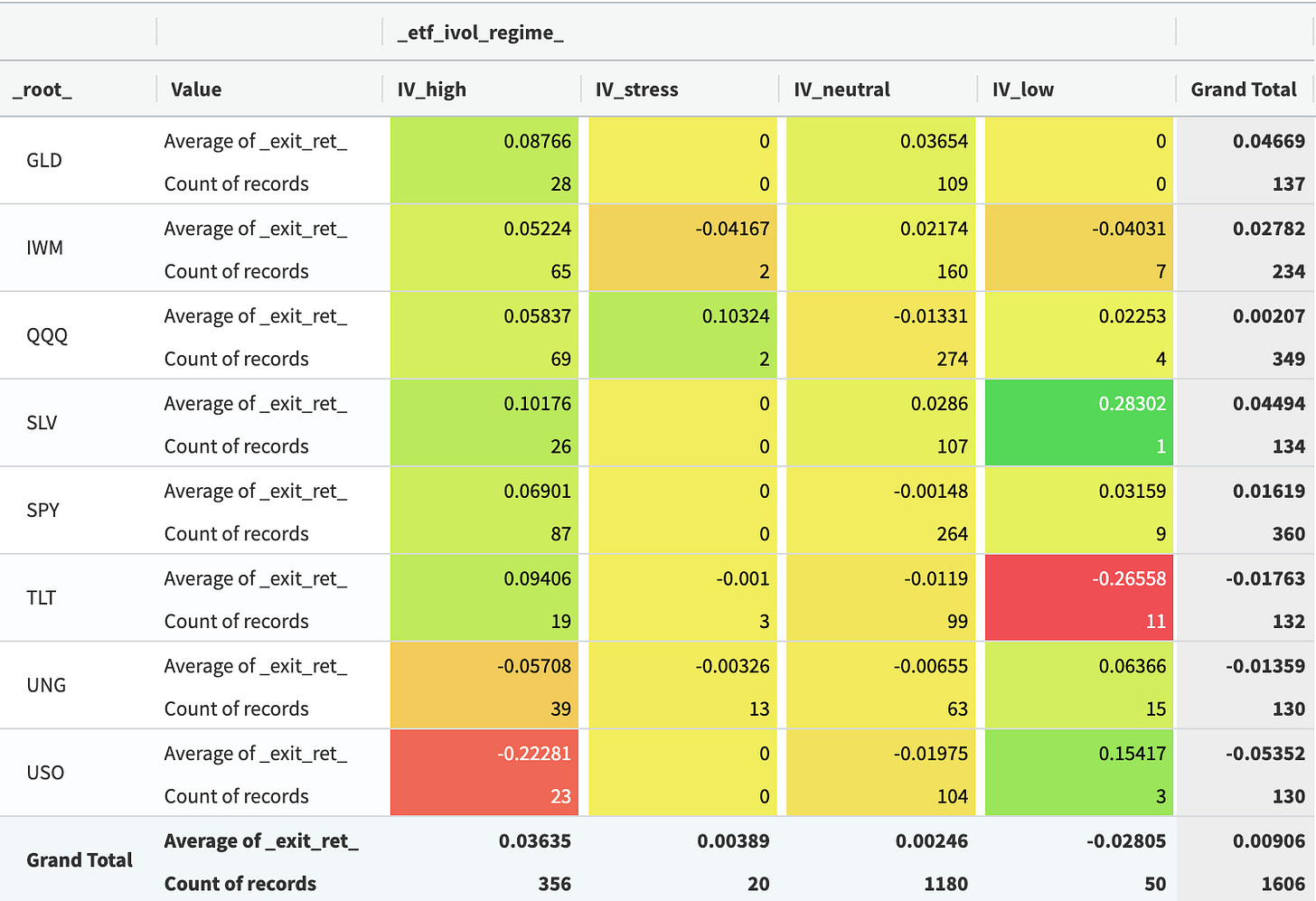Viewport: 1316px width, 901px height.
Task: Select the IV_stress column header
Action: [x=637, y=89]
